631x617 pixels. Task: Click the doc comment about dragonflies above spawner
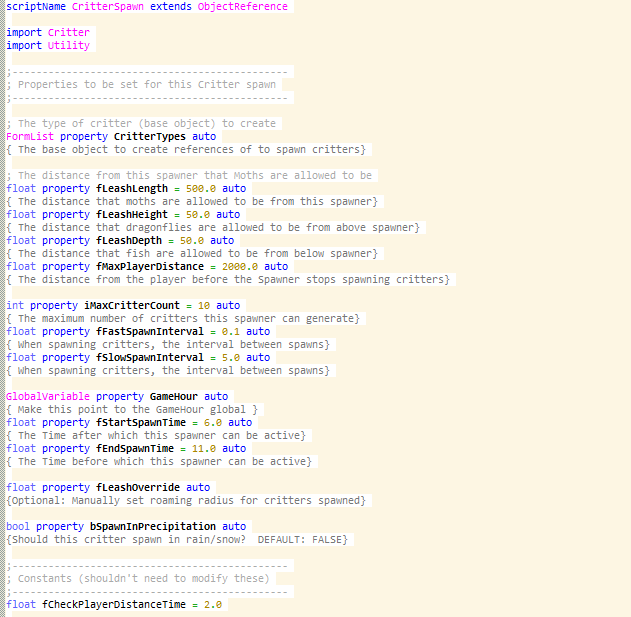click(x=213, y=227)
